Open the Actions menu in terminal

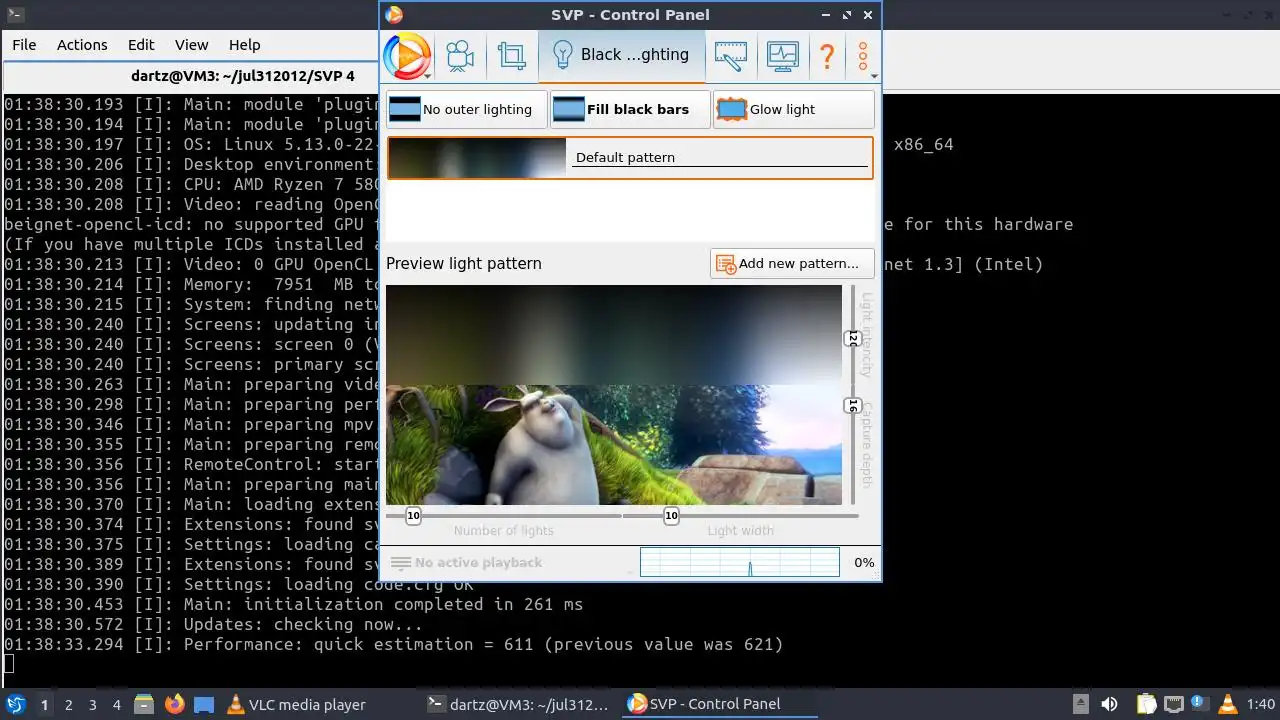(x=82, y=45)
